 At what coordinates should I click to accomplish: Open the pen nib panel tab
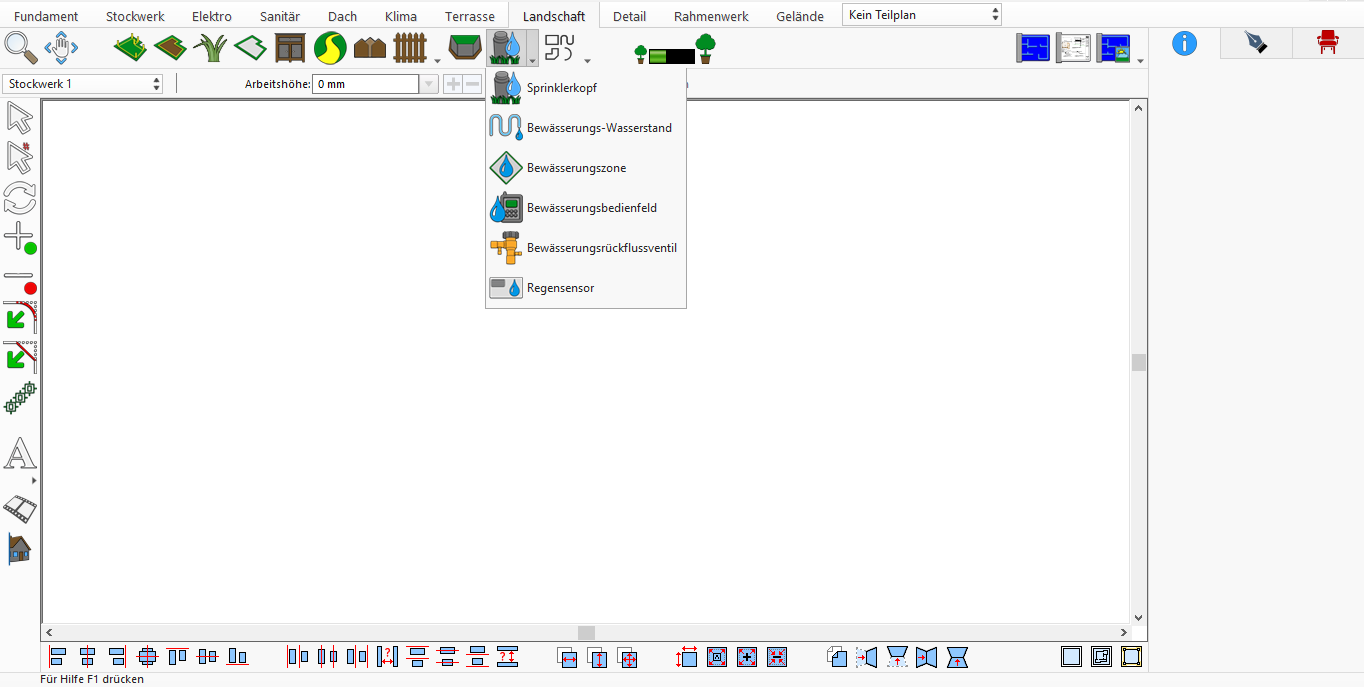(1255, 43)
